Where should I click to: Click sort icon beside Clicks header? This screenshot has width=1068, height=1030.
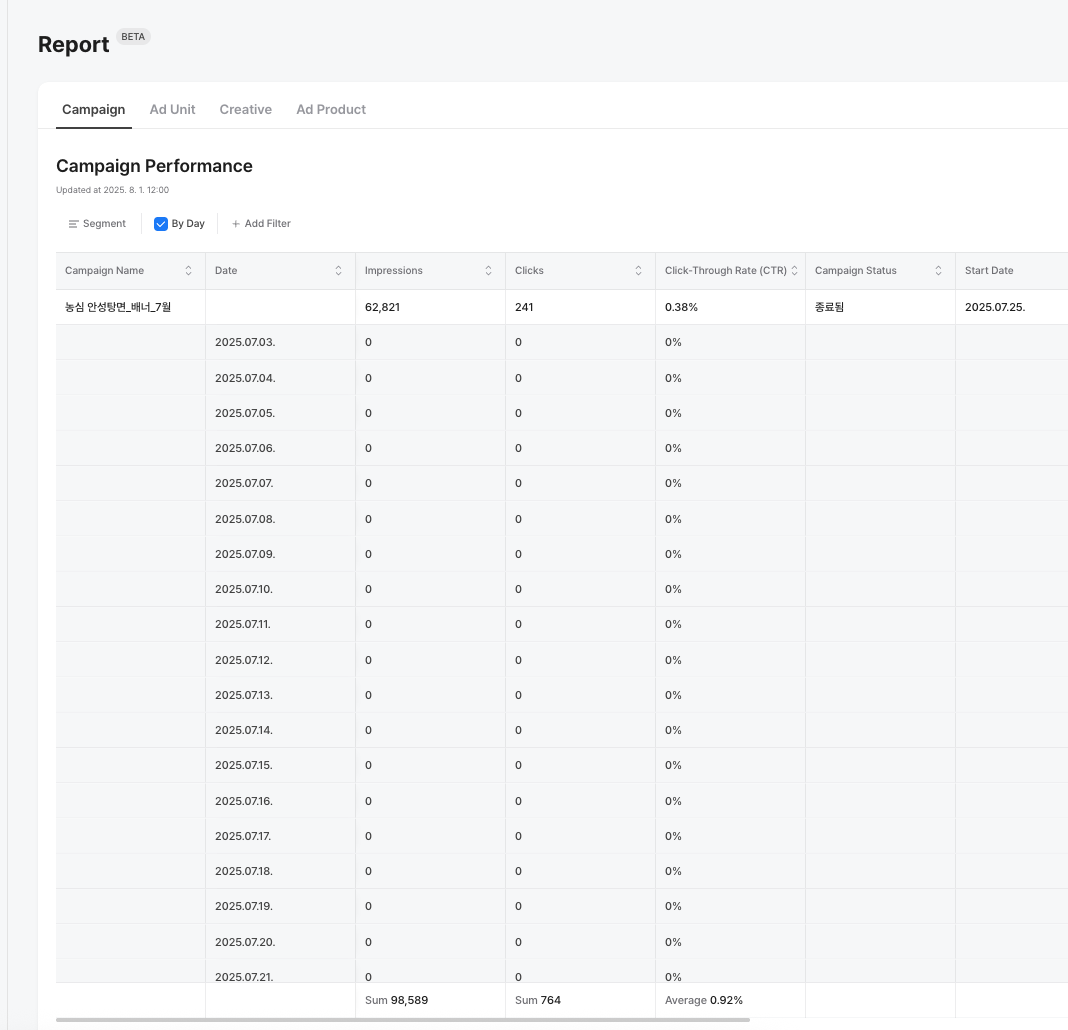[639, 271]
